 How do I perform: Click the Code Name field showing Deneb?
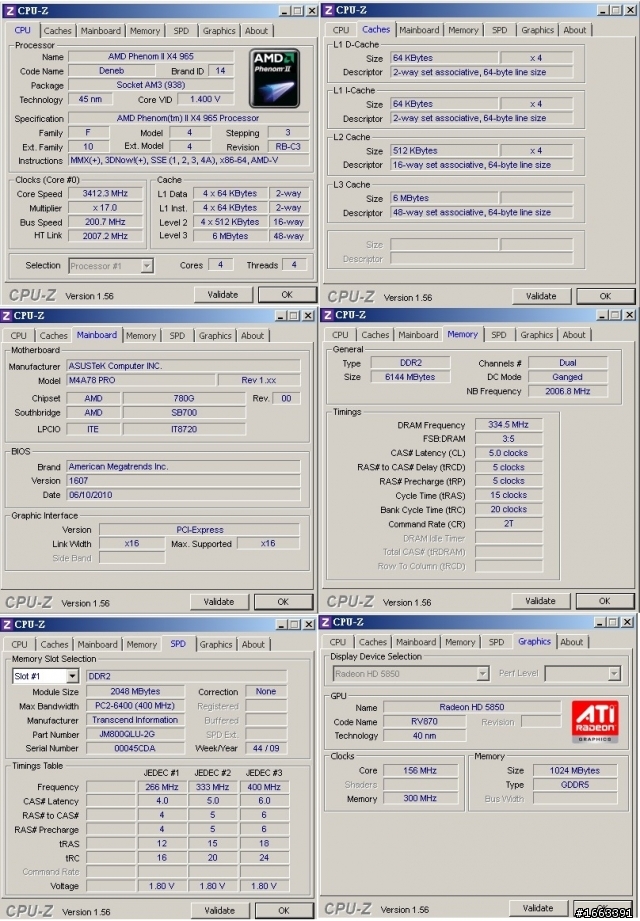(112, 70)
